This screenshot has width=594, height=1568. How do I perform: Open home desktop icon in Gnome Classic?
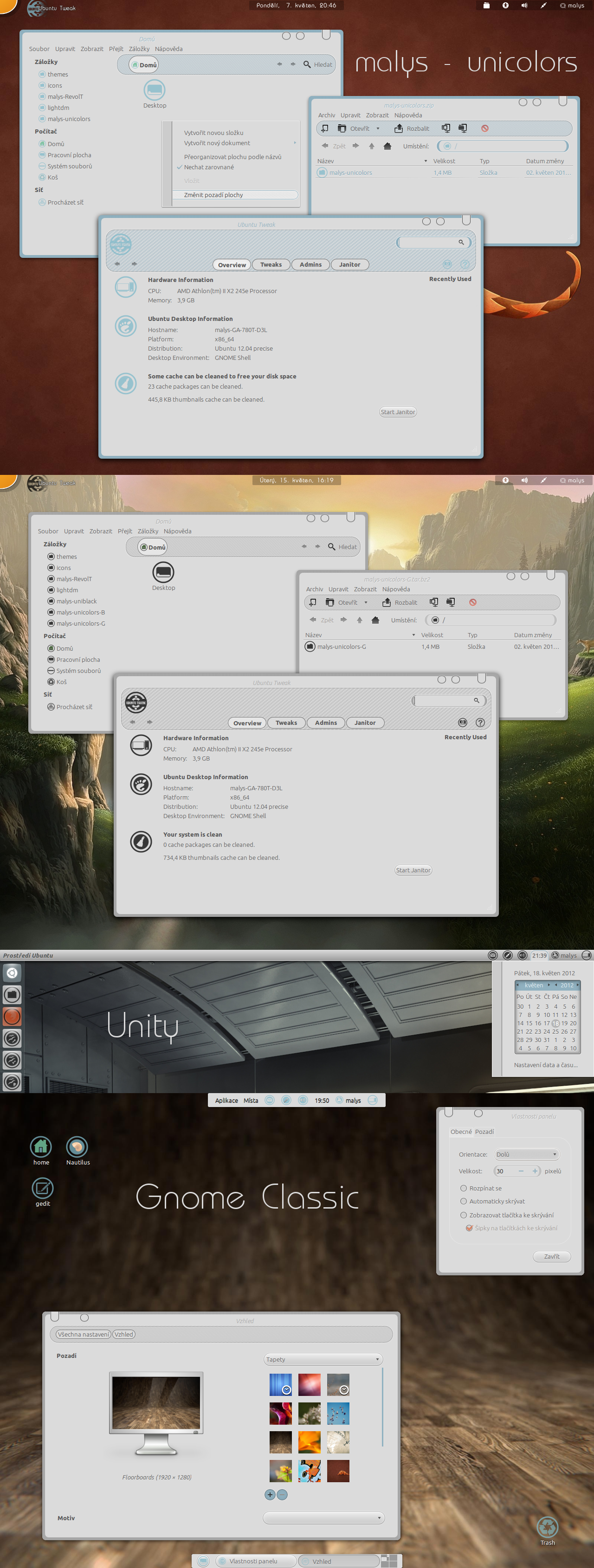[x=41, y=1147]
